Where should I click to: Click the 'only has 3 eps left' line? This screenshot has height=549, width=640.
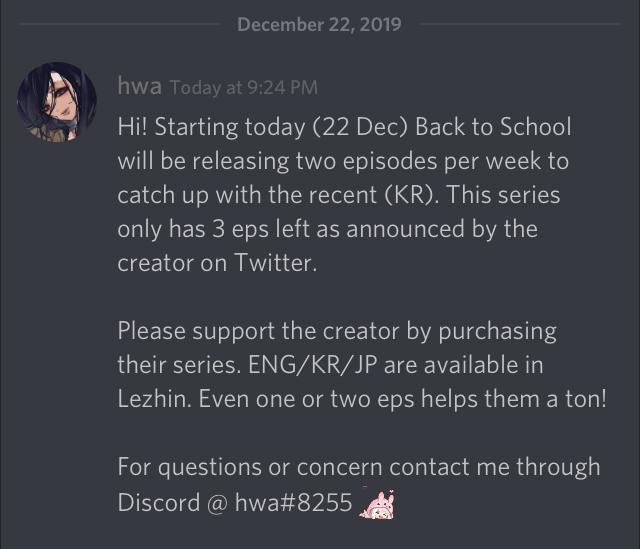(x=327, y=229)
